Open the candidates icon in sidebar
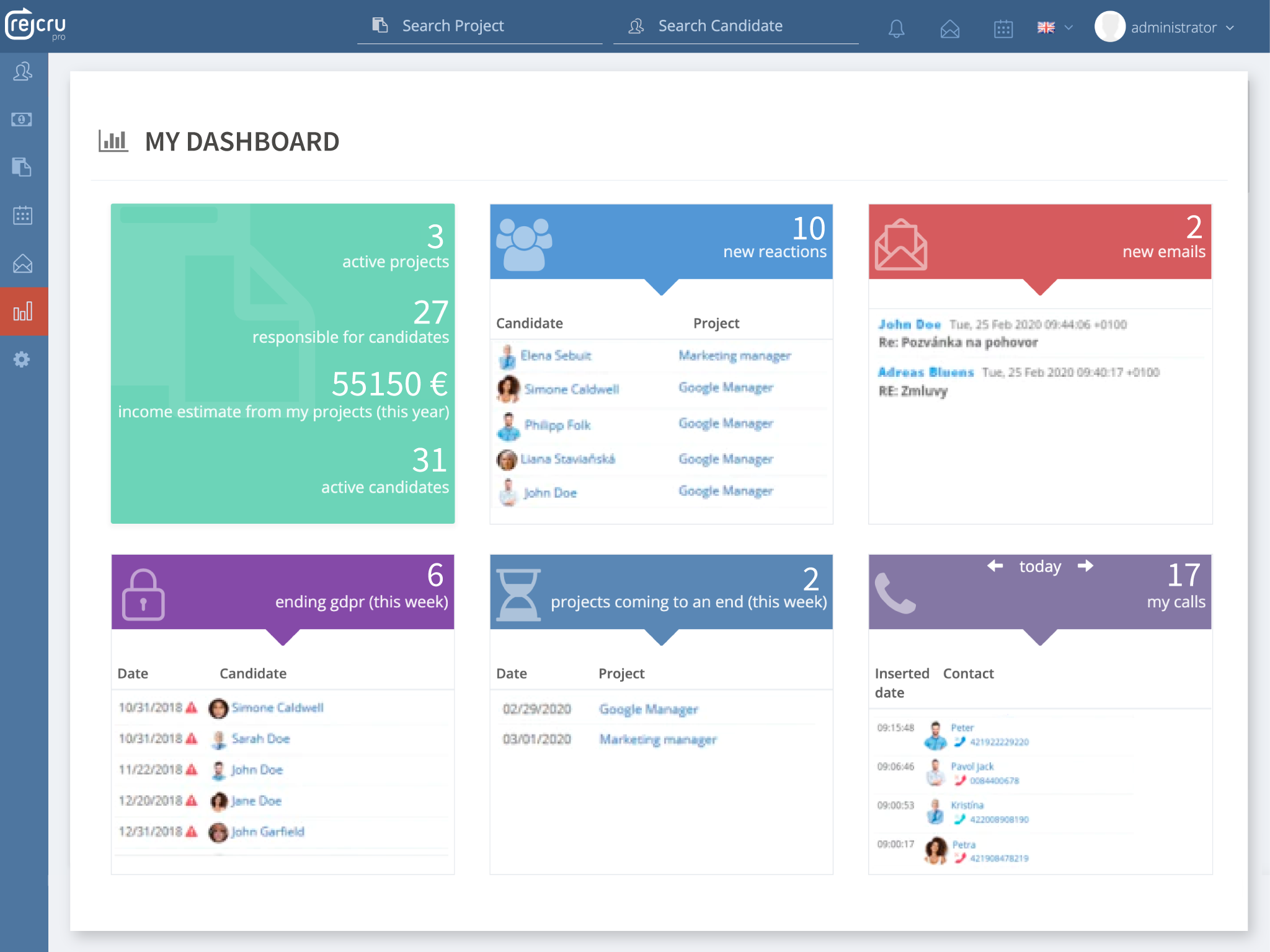This screenshot has width=1270, height=952. (23, 72)
